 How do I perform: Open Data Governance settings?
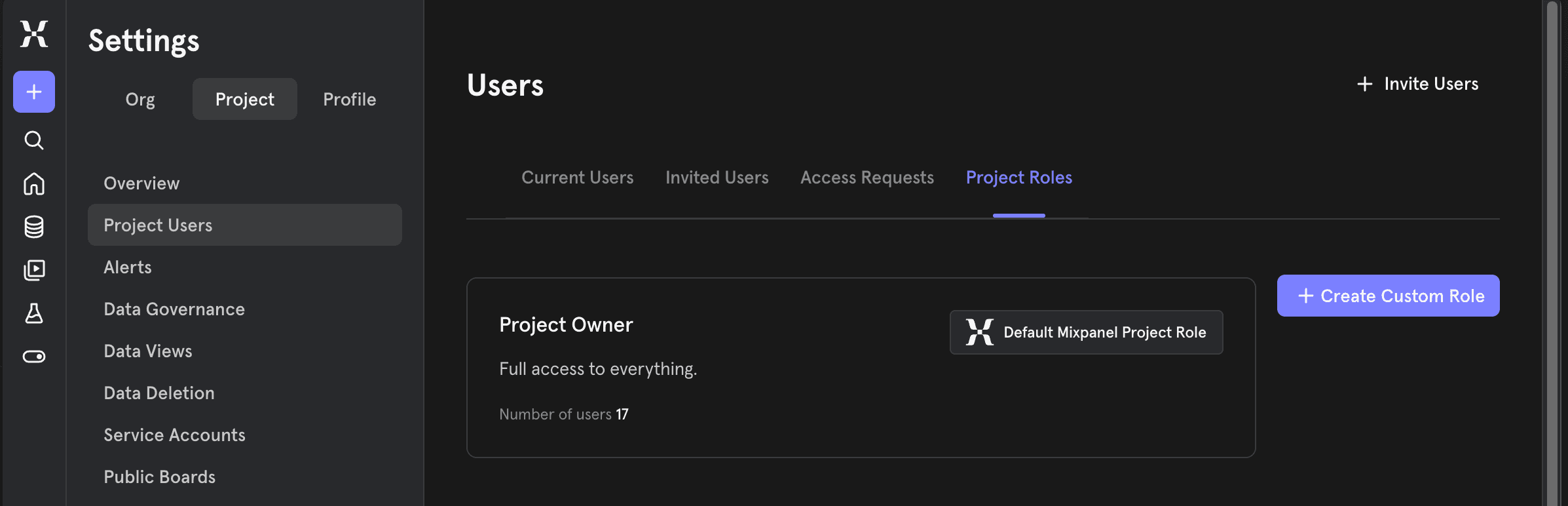point(174,309)
